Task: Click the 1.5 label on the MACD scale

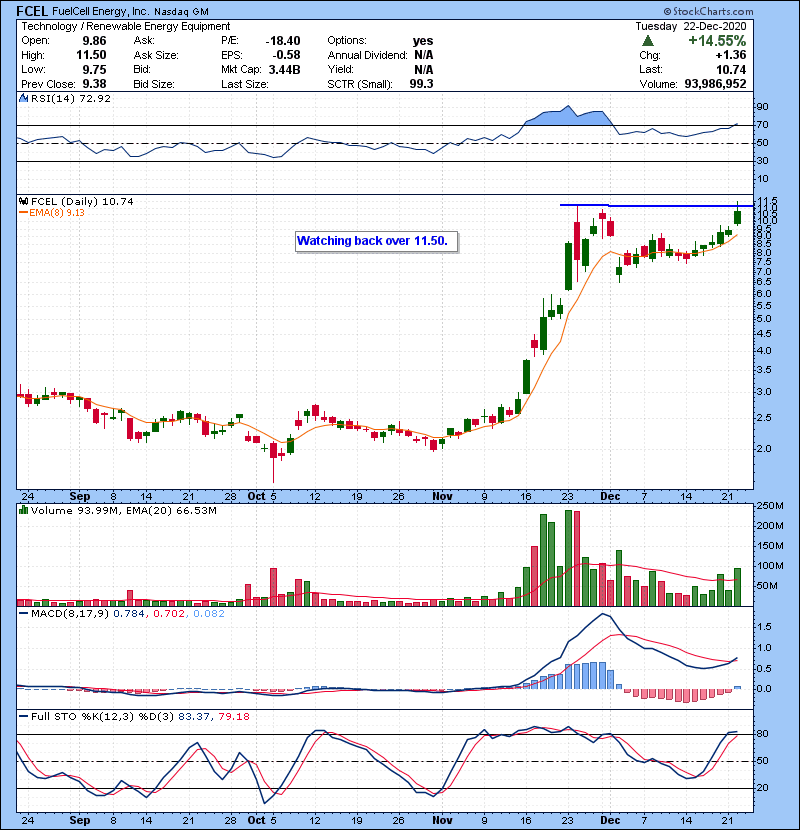Action: click(763, 627)
